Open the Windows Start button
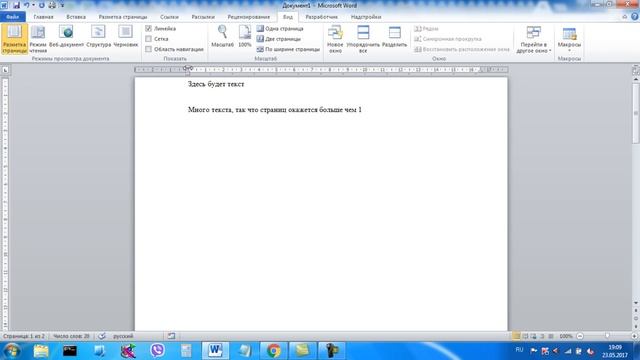Screen dimensions: 640x360 (x=11, y=351)
